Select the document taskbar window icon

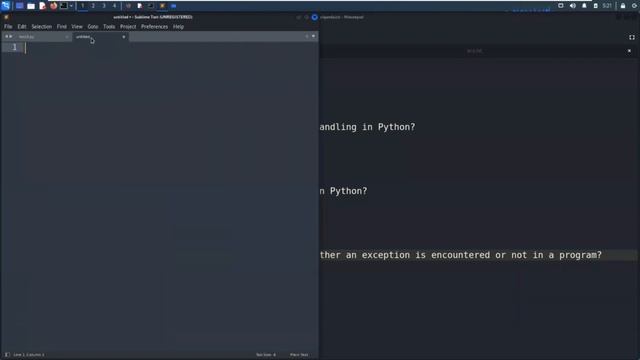[x=140, y=6]
